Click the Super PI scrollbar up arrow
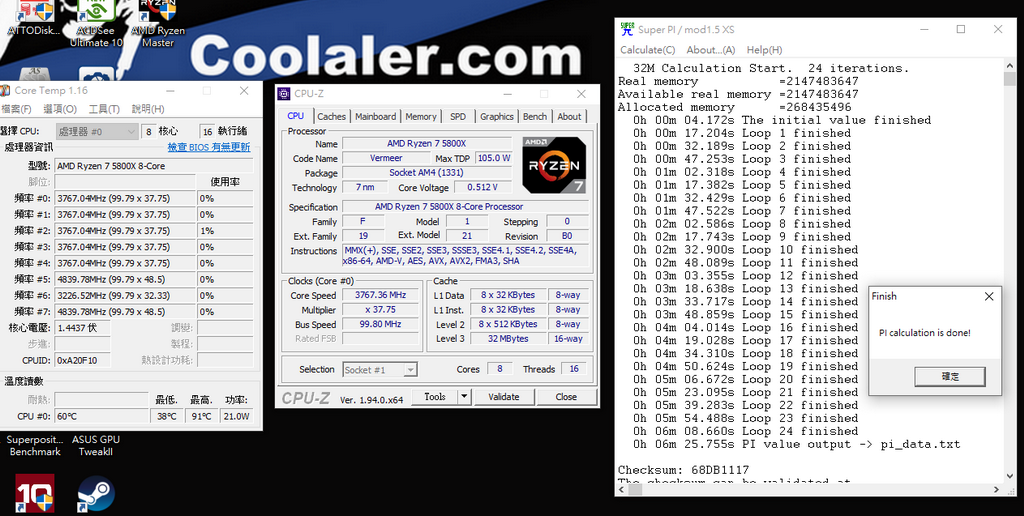 click(1010, 66)
